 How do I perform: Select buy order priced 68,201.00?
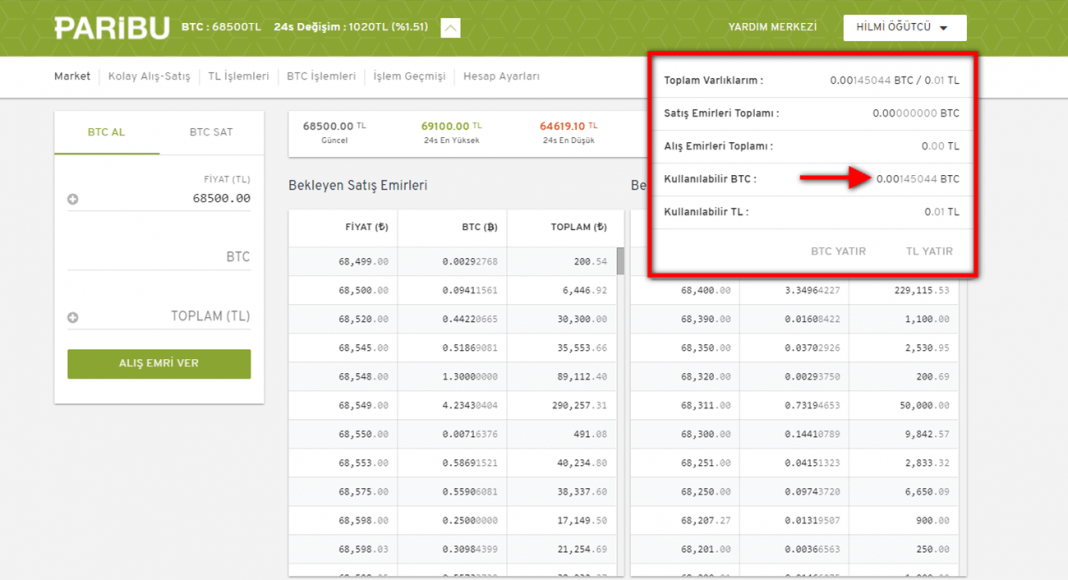point(795,549)
